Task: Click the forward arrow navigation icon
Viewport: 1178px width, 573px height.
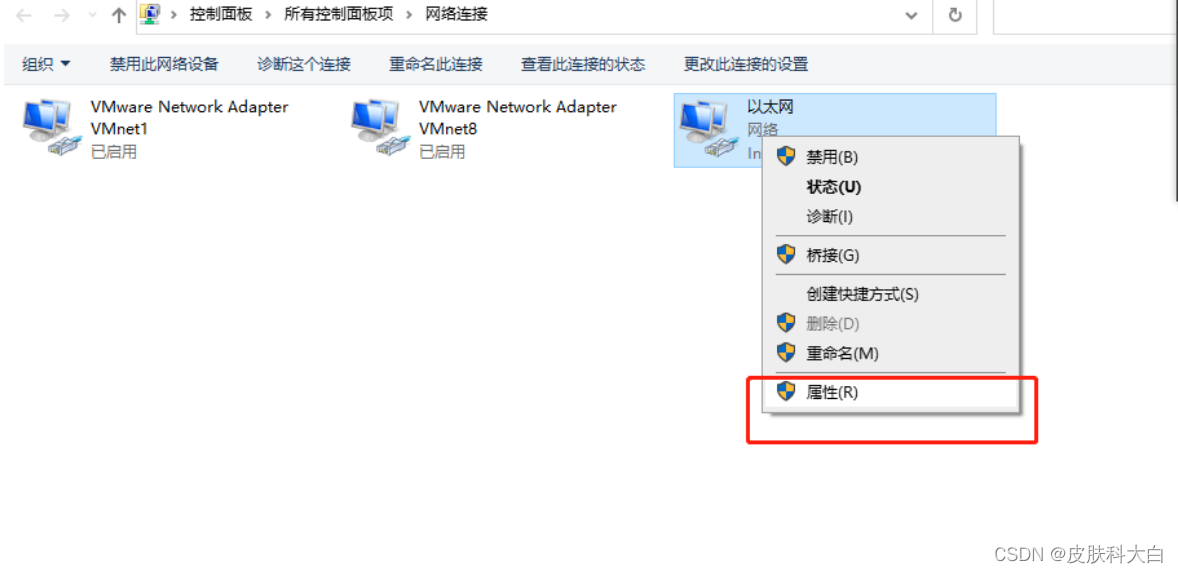Action: coord(62,15)
